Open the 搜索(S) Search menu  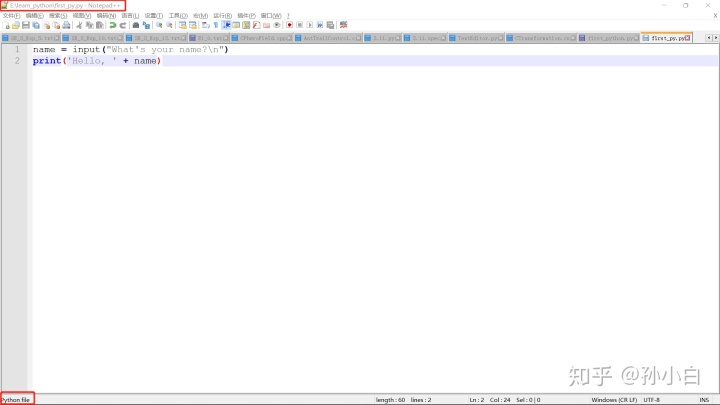coord(58,16)
